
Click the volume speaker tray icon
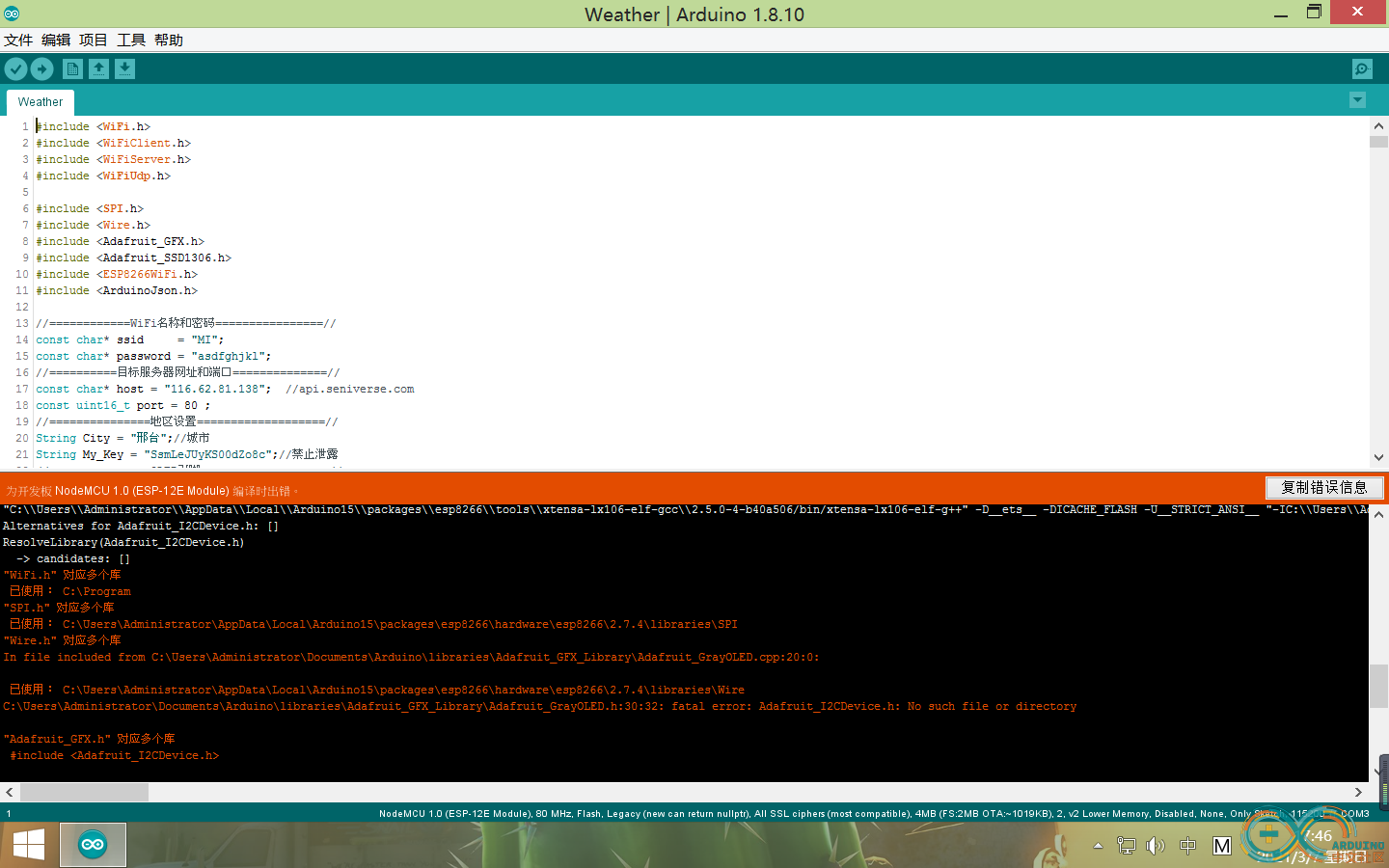click(1156, 846)
